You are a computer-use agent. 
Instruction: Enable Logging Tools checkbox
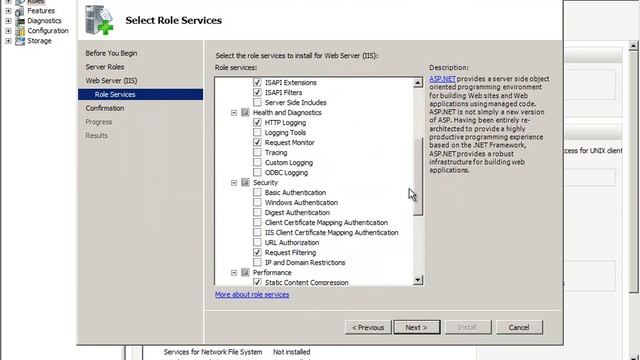point(257,133)
